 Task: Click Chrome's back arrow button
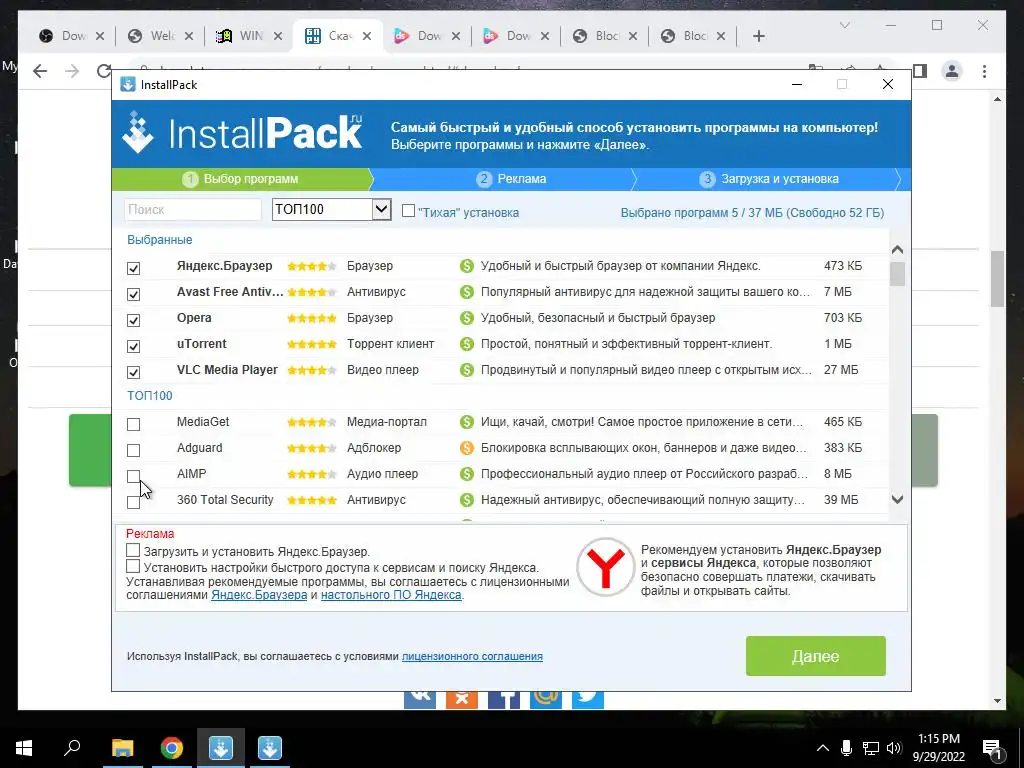(x=40, y=71)
